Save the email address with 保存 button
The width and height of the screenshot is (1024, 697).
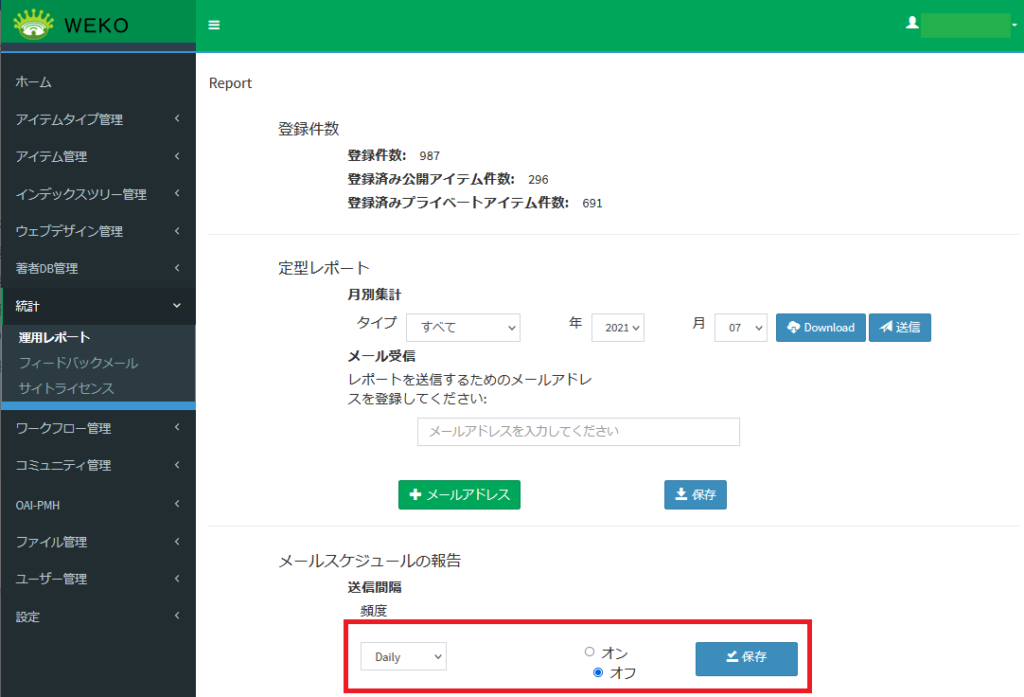pos(695,495)
